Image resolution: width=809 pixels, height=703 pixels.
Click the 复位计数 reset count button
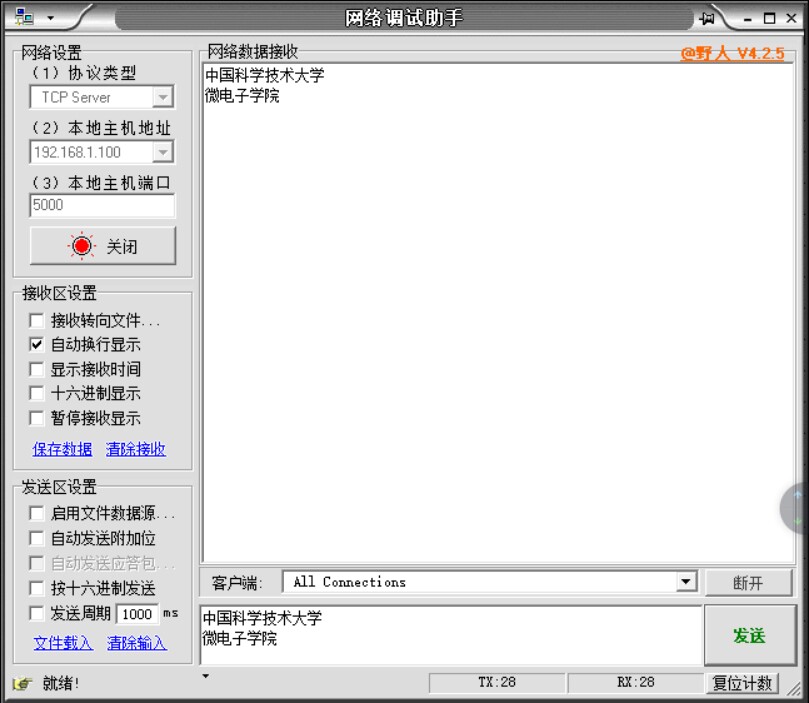click(742, 683)
